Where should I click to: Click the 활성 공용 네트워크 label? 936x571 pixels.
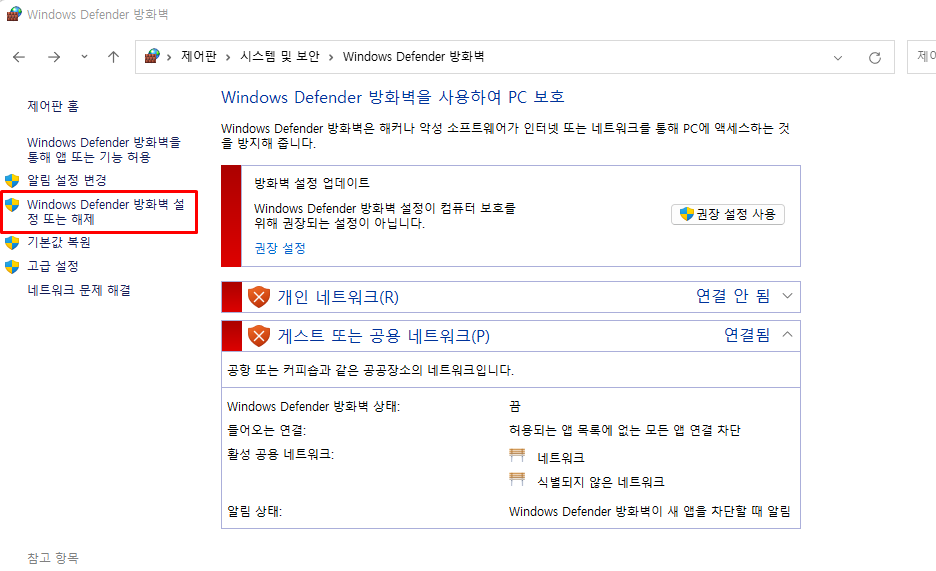pos(281,454)
